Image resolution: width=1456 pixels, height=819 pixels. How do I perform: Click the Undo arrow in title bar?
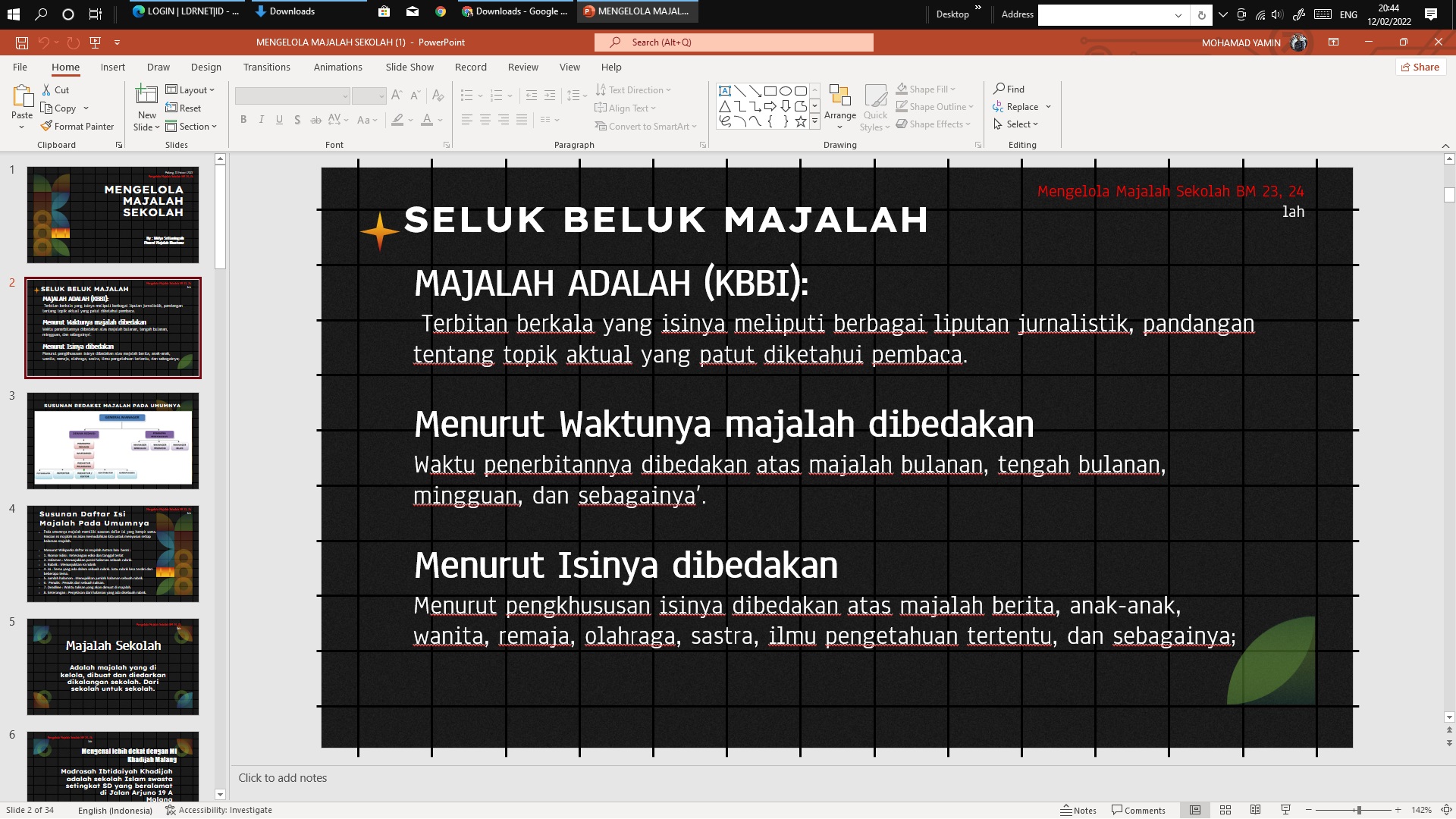[x=44, y=42]
